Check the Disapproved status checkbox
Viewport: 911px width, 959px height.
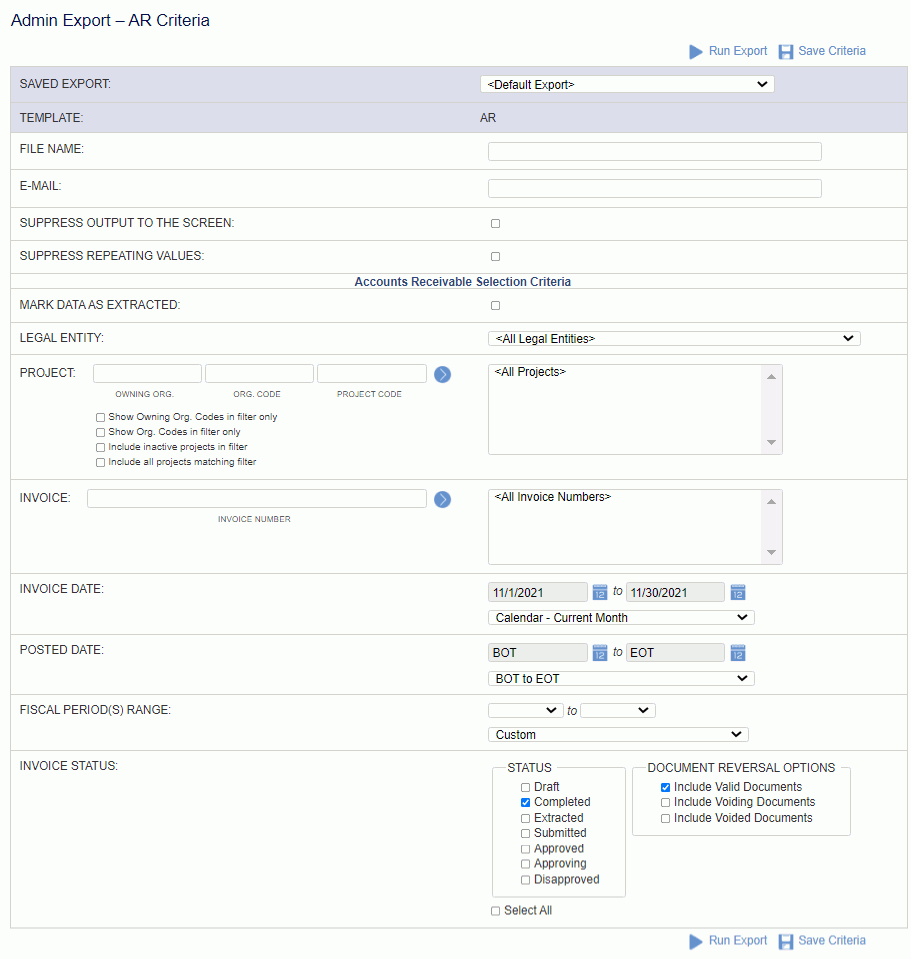[525, 880]
